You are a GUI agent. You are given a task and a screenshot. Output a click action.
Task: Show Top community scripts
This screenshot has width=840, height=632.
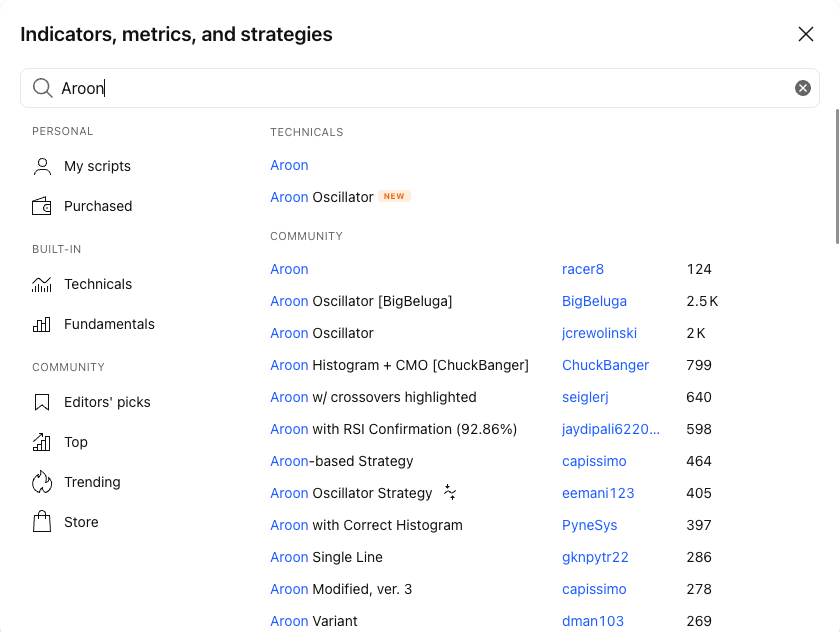coord(76,442)
